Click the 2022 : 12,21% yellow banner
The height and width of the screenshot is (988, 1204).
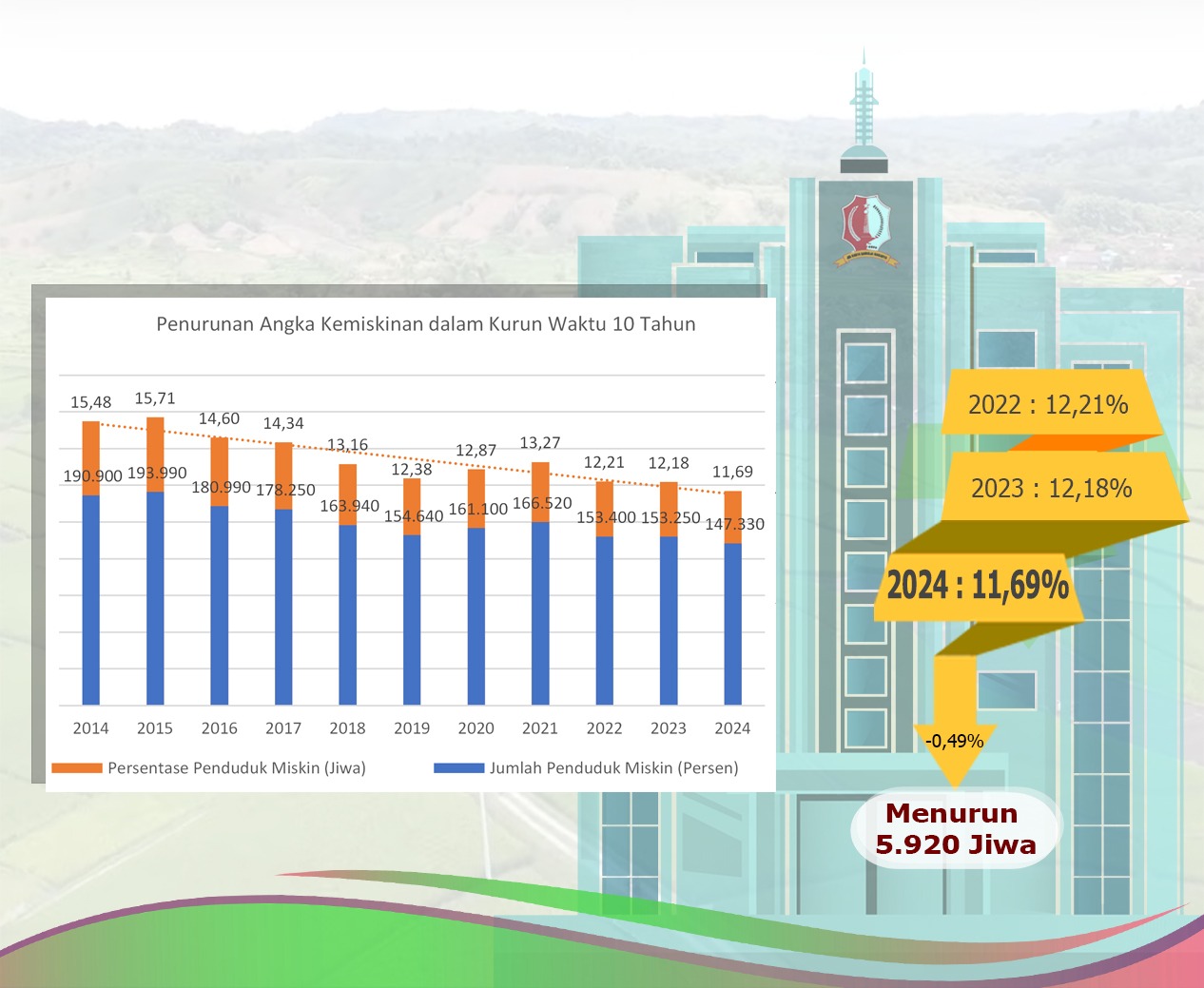1050,404
